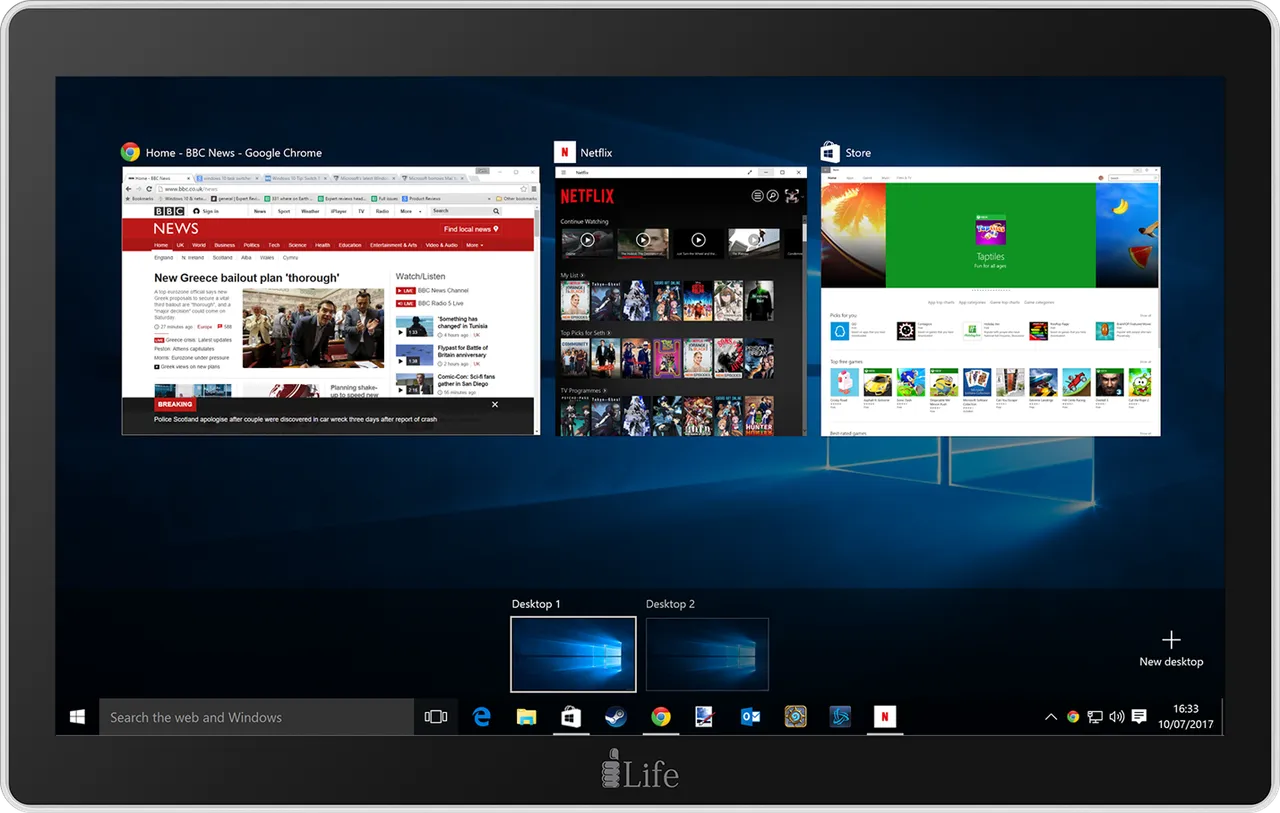Switch to the BBC News Chrome window
This screenshot has width=1280, height=813.
(330, 301)
